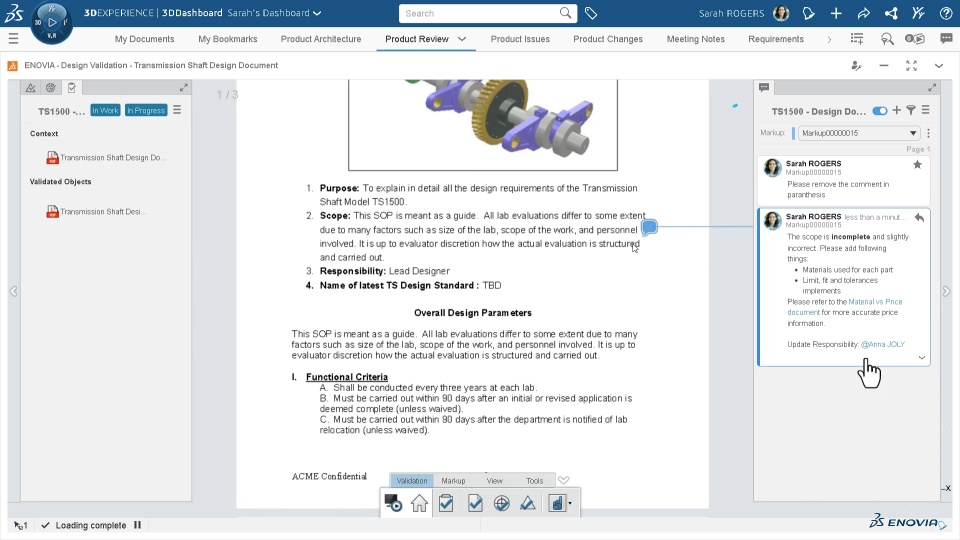This screenshot has width=960, height=540.
Task: Click the monitor play icon in bottom toolbar
Action: point(393,503)
